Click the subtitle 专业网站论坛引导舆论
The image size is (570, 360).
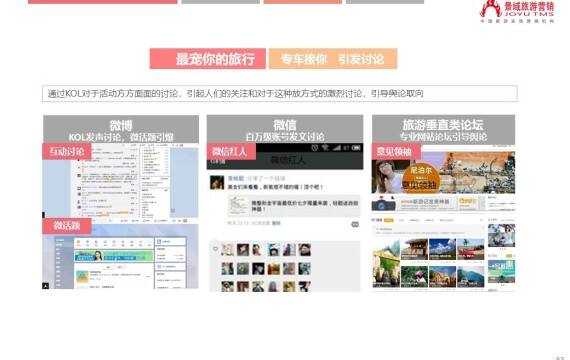(443, 136)
